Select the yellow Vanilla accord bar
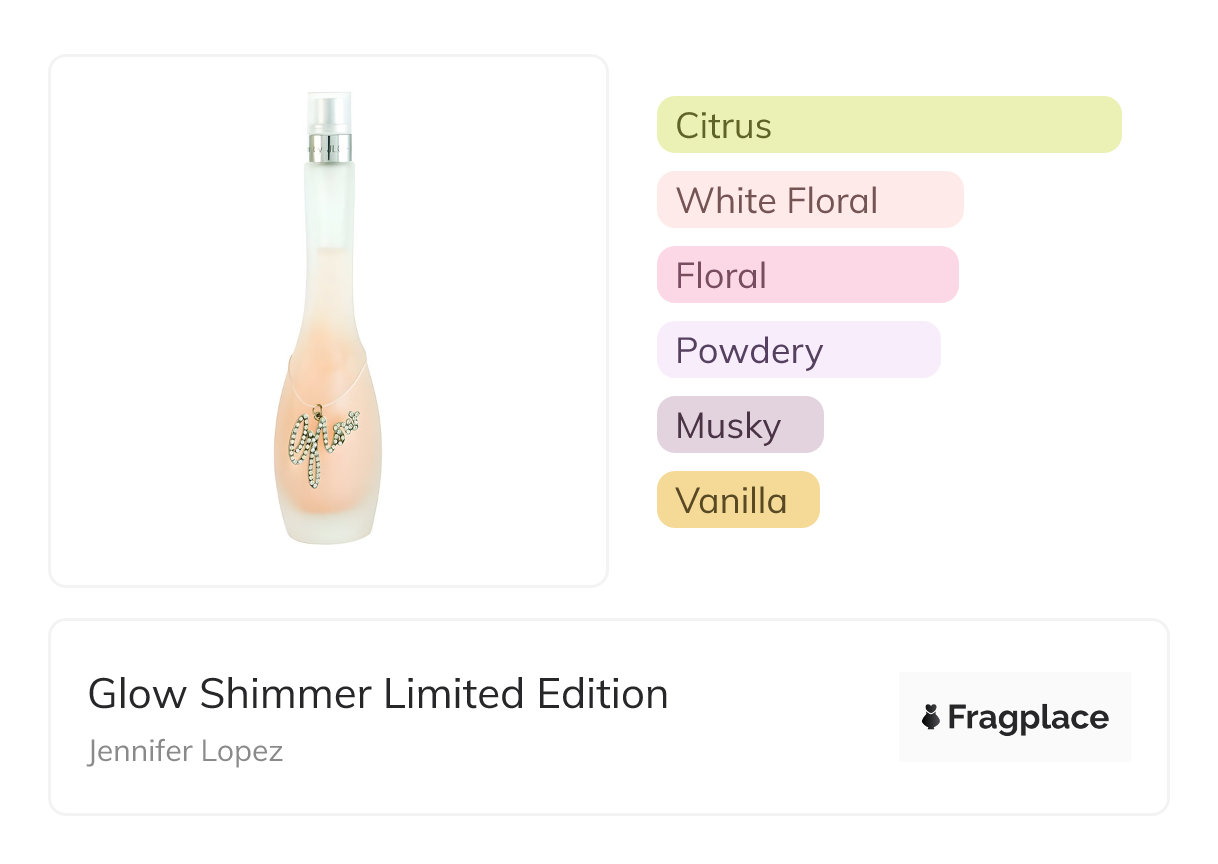This screenshot has height=864, width=1218. 738,500
